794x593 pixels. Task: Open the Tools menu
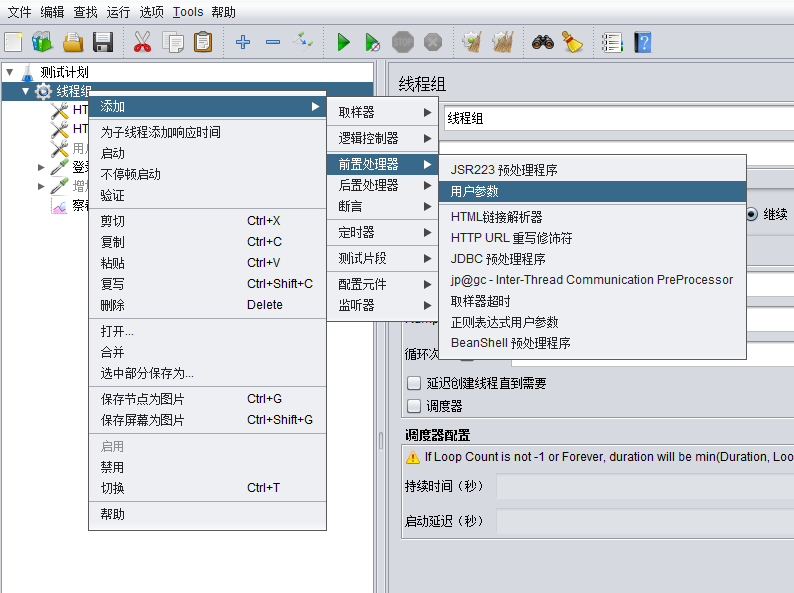click(x=188, y=12)
